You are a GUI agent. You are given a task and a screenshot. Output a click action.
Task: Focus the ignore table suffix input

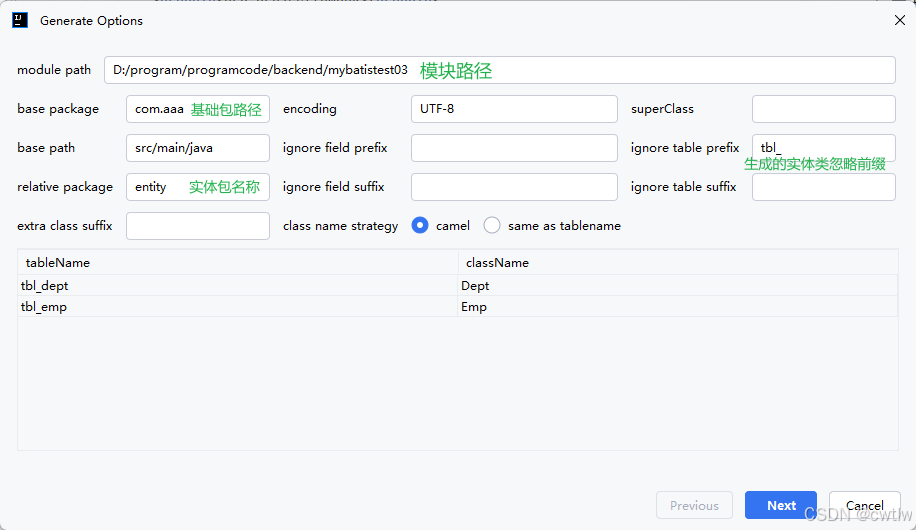click(824, 187)
